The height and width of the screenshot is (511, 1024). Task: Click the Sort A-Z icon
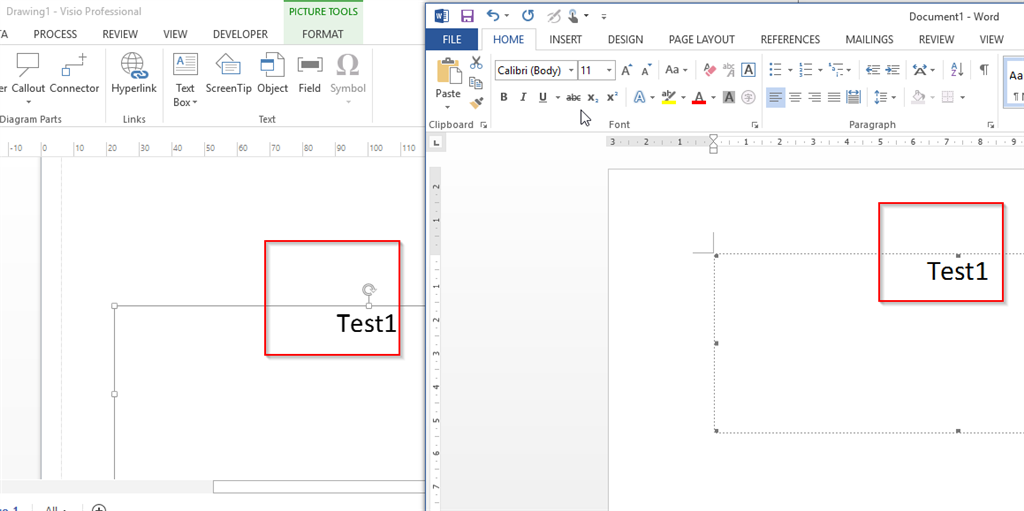click(957, 69)
